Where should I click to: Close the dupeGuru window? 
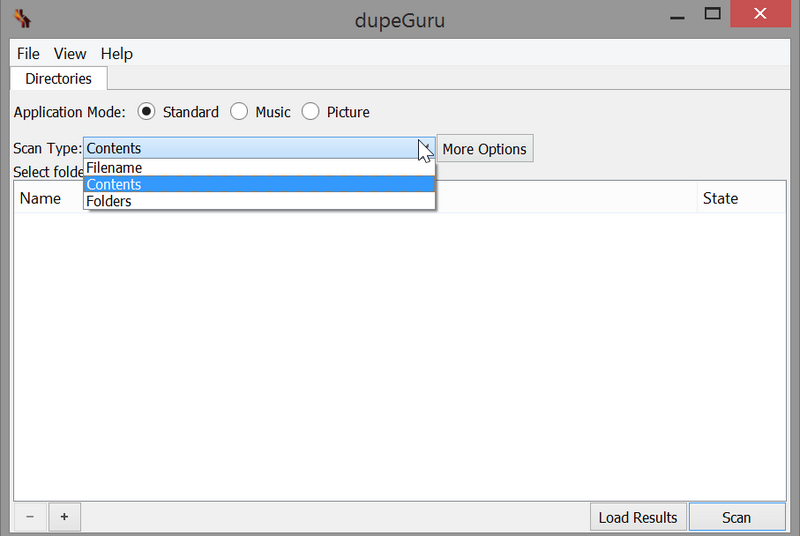tap(765, 14)
